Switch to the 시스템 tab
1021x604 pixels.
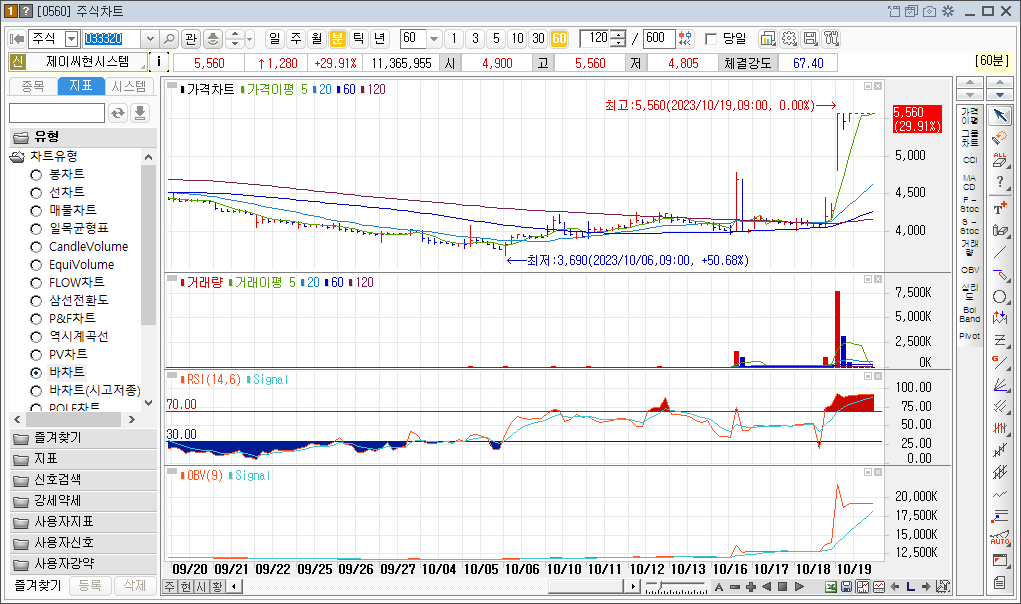tap(129, 86)
